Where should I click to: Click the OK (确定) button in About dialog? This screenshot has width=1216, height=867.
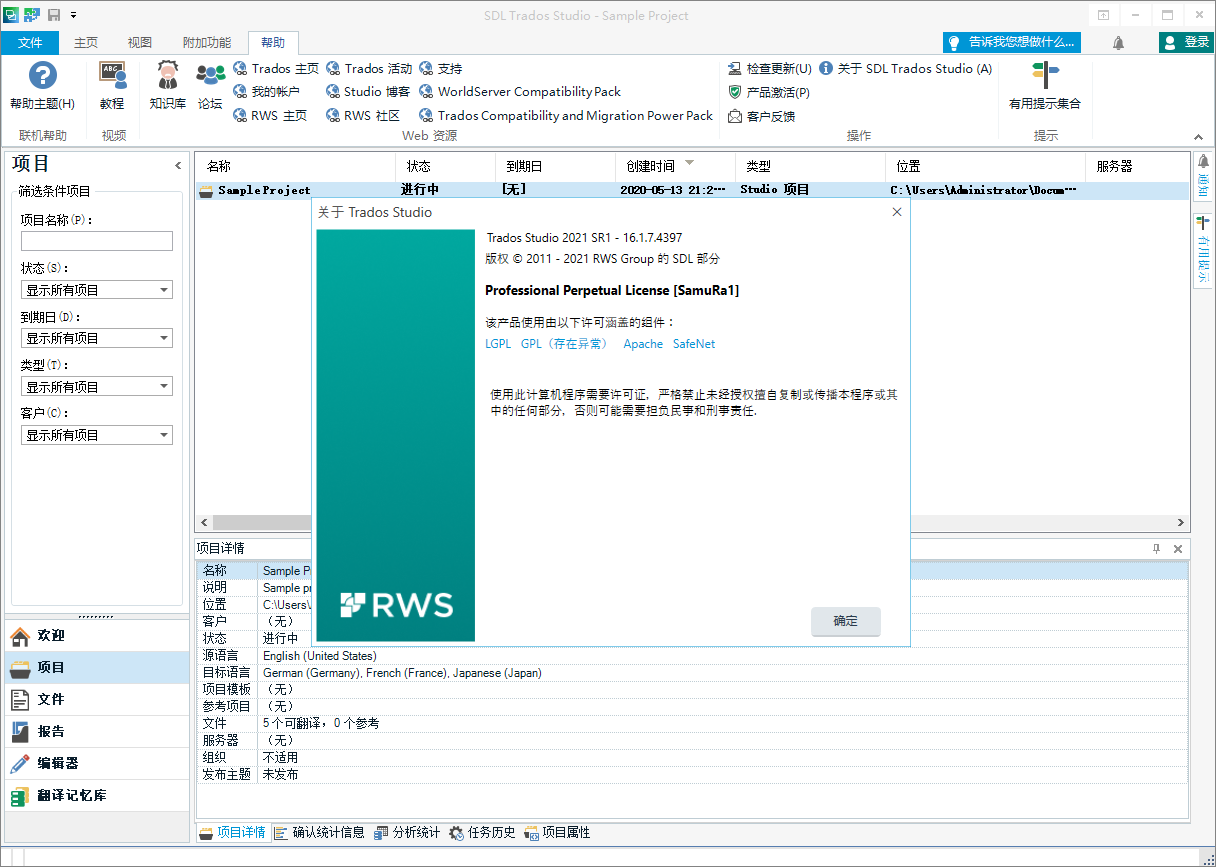pos(845,621)
